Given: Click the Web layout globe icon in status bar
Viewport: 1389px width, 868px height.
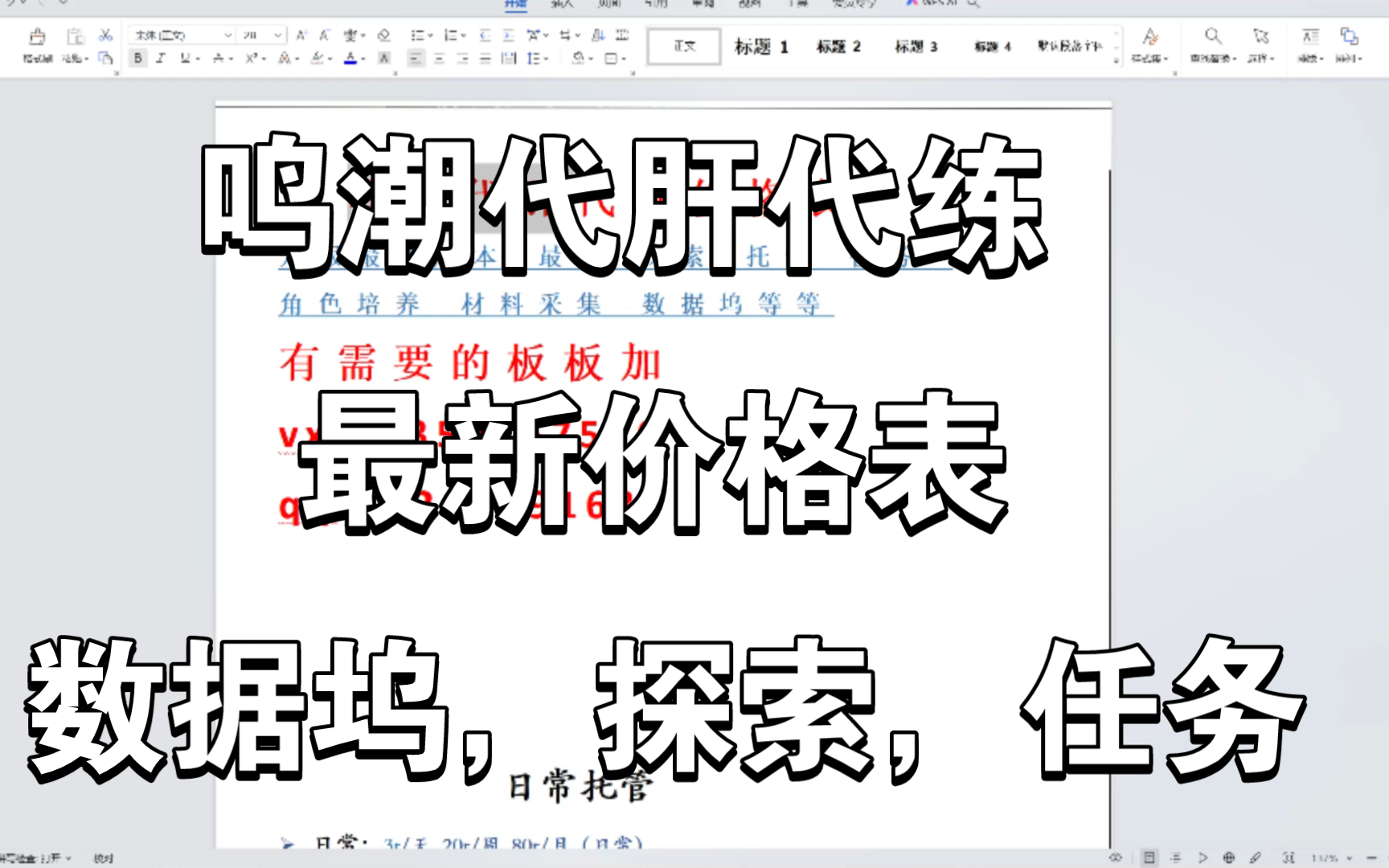Looking at the screenshot, I should point(1229,858).
